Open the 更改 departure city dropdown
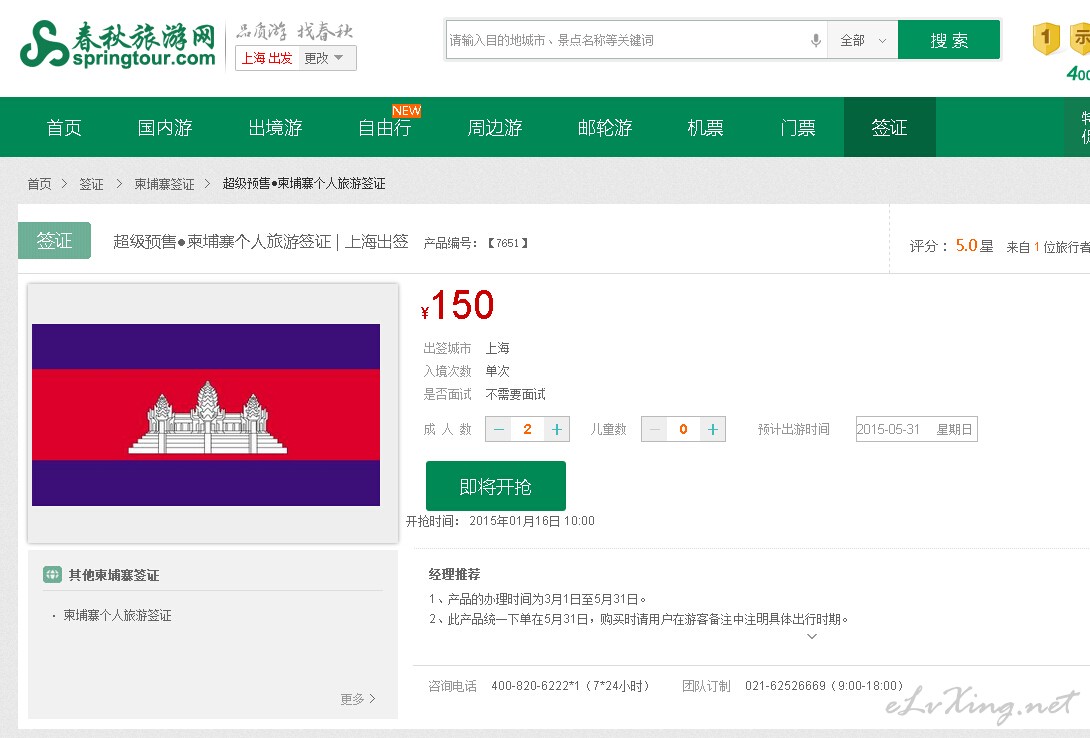Viewport: 1090px width, 738px height. (x=324, y=59)
